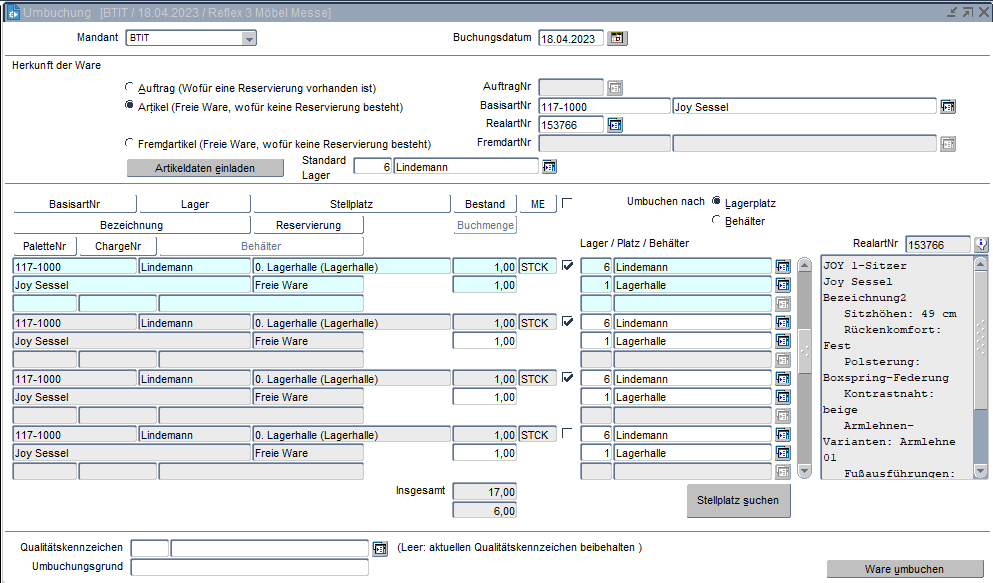This screenshot has height=583, width=993.
Task: Expand the Mandant BTIT dropdown
Action: (x=248, y=38)
